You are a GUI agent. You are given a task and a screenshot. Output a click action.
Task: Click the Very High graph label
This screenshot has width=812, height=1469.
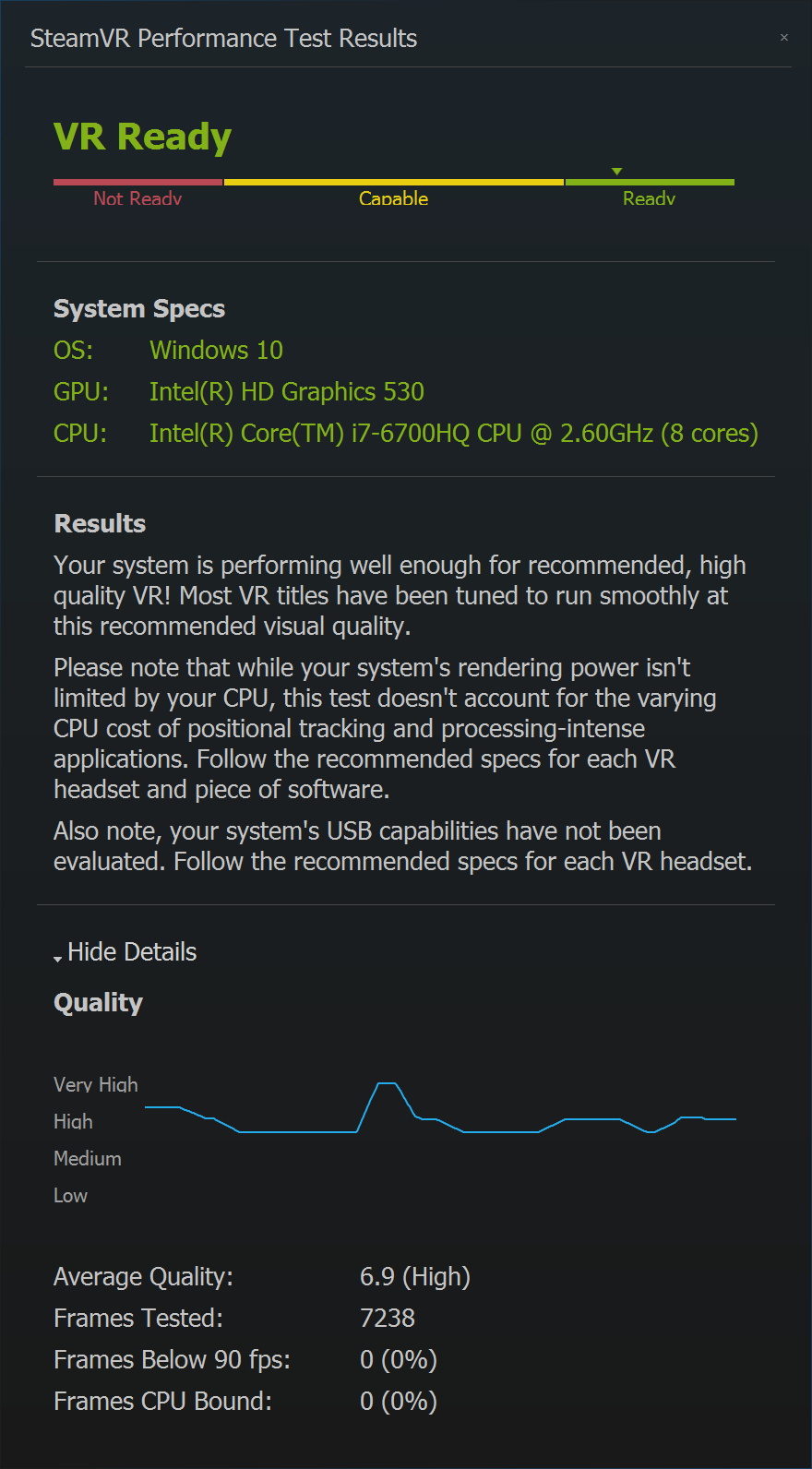click(96, 1085)
